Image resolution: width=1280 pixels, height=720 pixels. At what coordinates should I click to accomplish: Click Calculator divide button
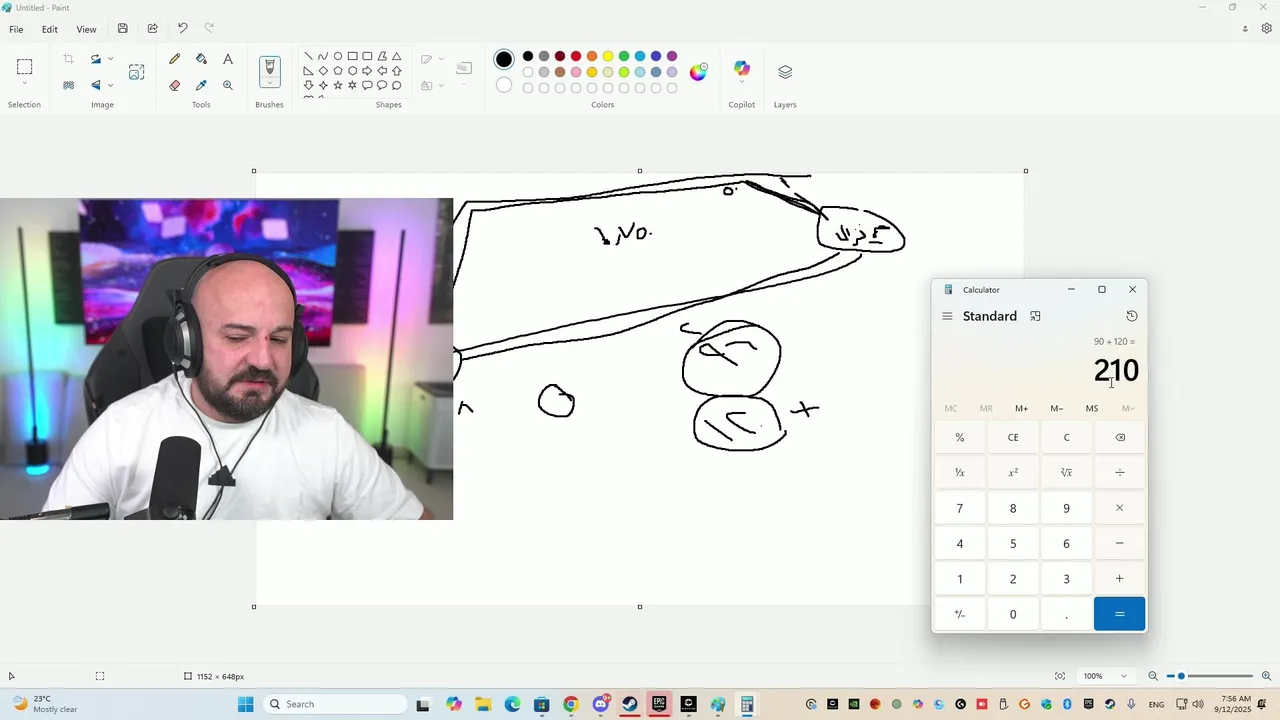[1119, 472]
